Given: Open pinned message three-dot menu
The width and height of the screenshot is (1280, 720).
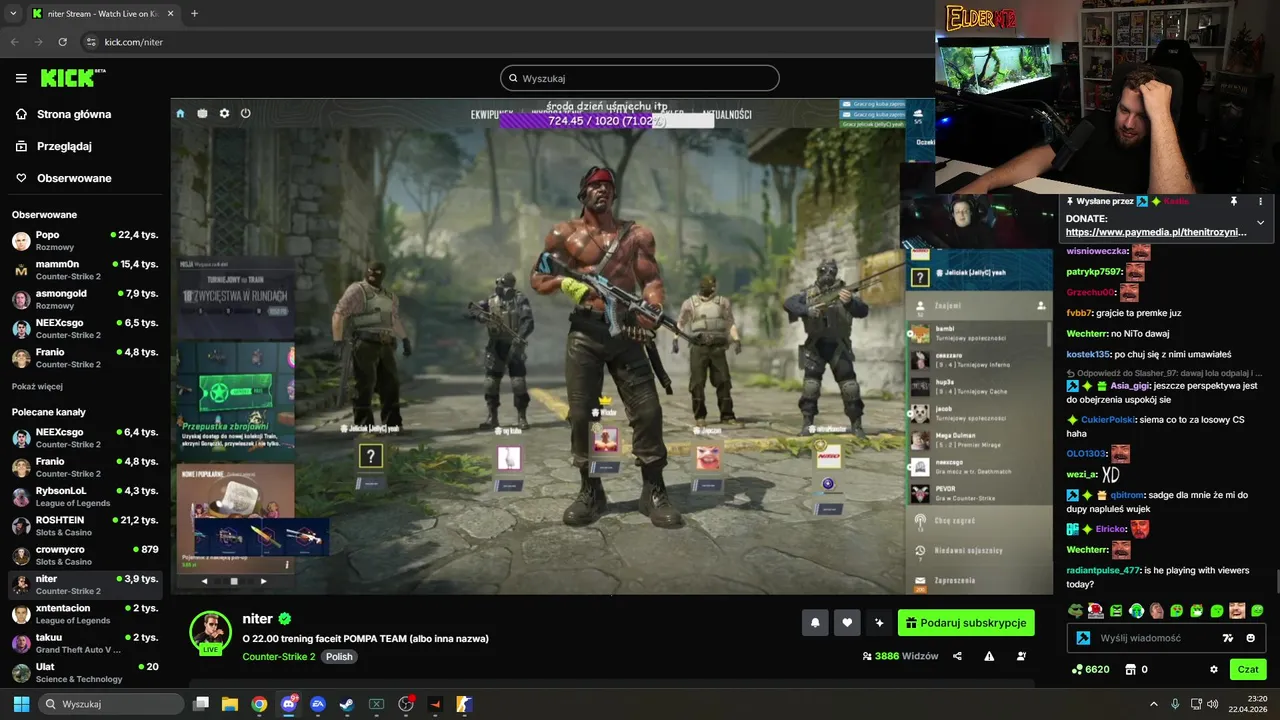Looking at the screenshot, I should pyautogui.click(x=1260, y=201).
